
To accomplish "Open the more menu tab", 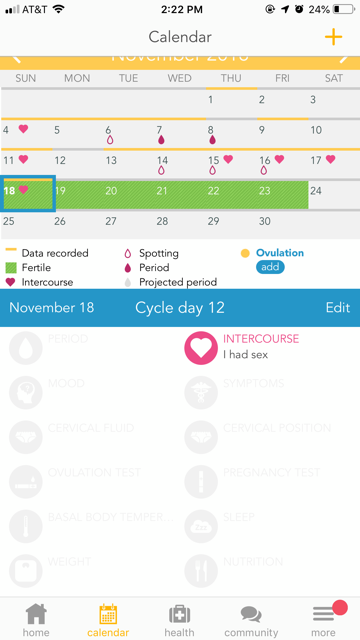I will (x=324, y=620).
